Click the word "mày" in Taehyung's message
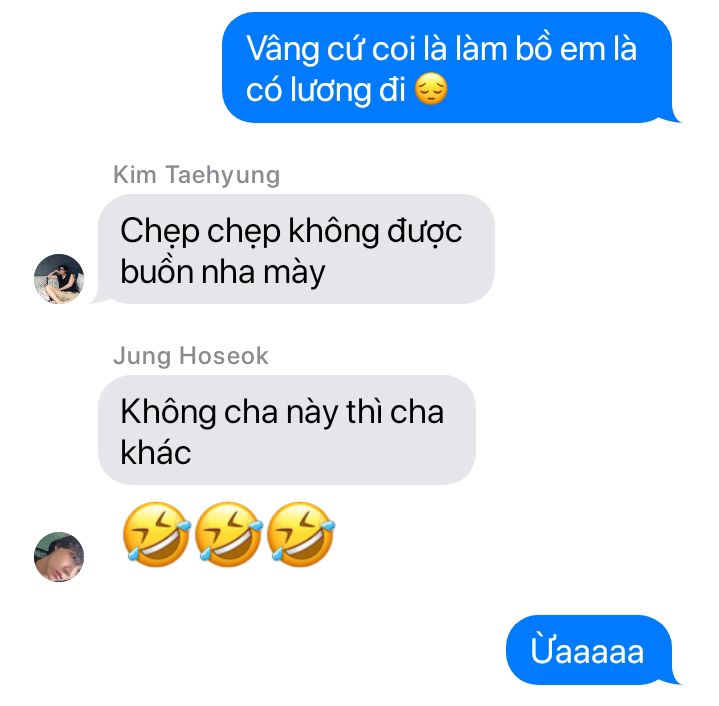 (294, 273)
